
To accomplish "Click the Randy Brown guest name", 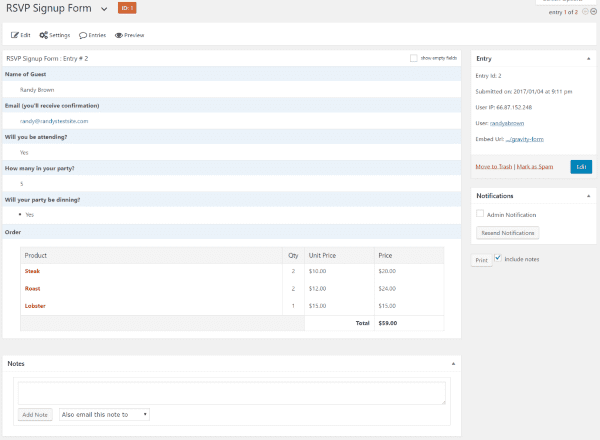I will (37, 90).
